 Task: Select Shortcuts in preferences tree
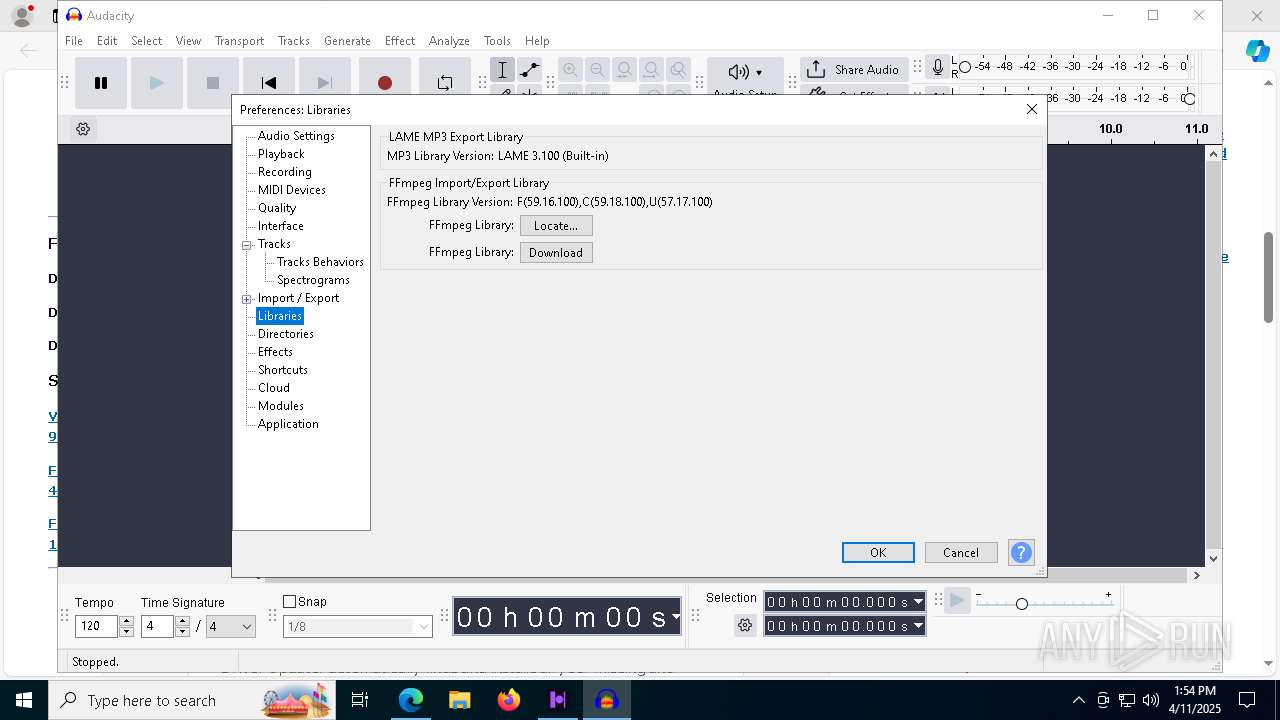click(x=283, y=370)
